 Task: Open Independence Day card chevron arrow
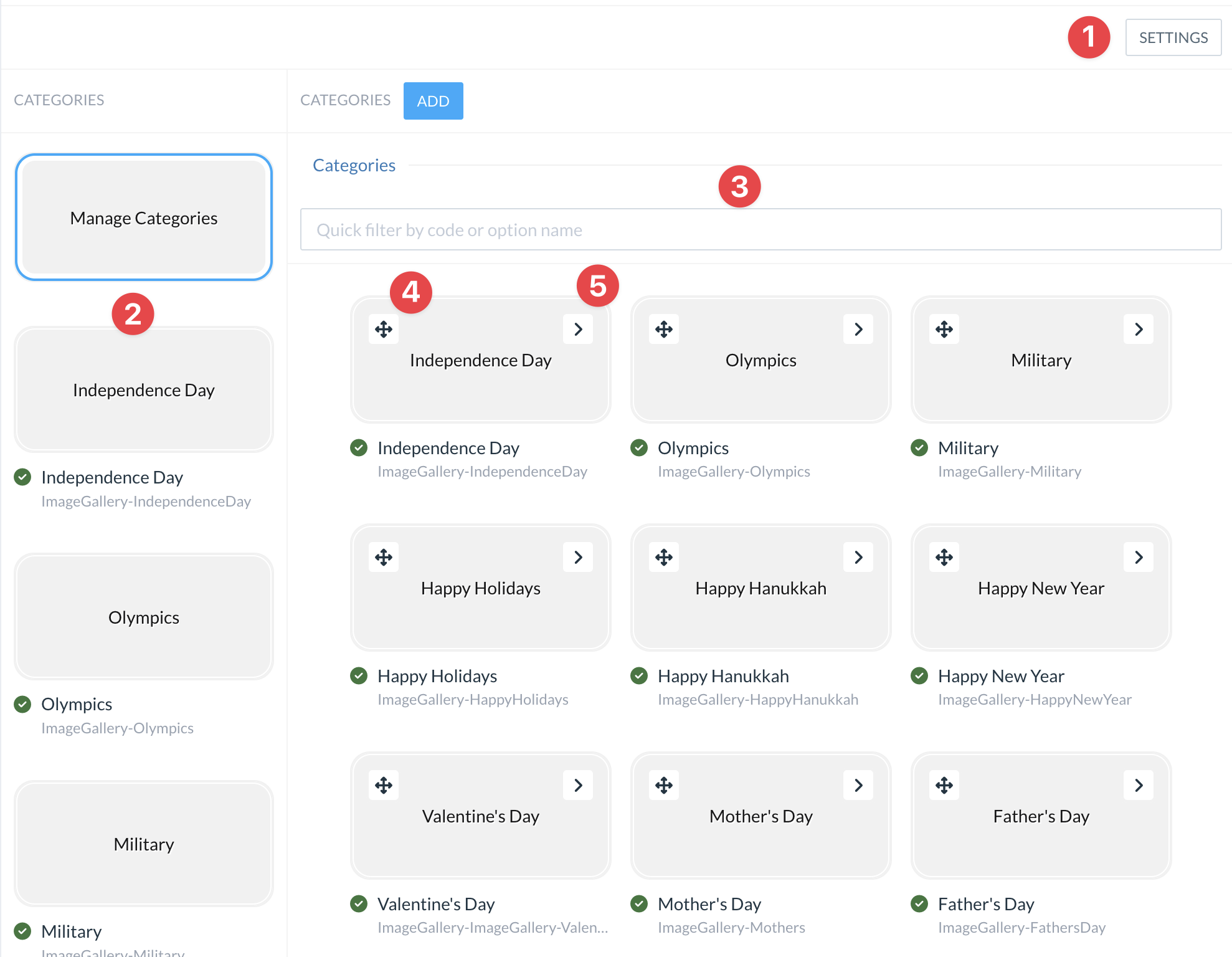coord(578,329)
